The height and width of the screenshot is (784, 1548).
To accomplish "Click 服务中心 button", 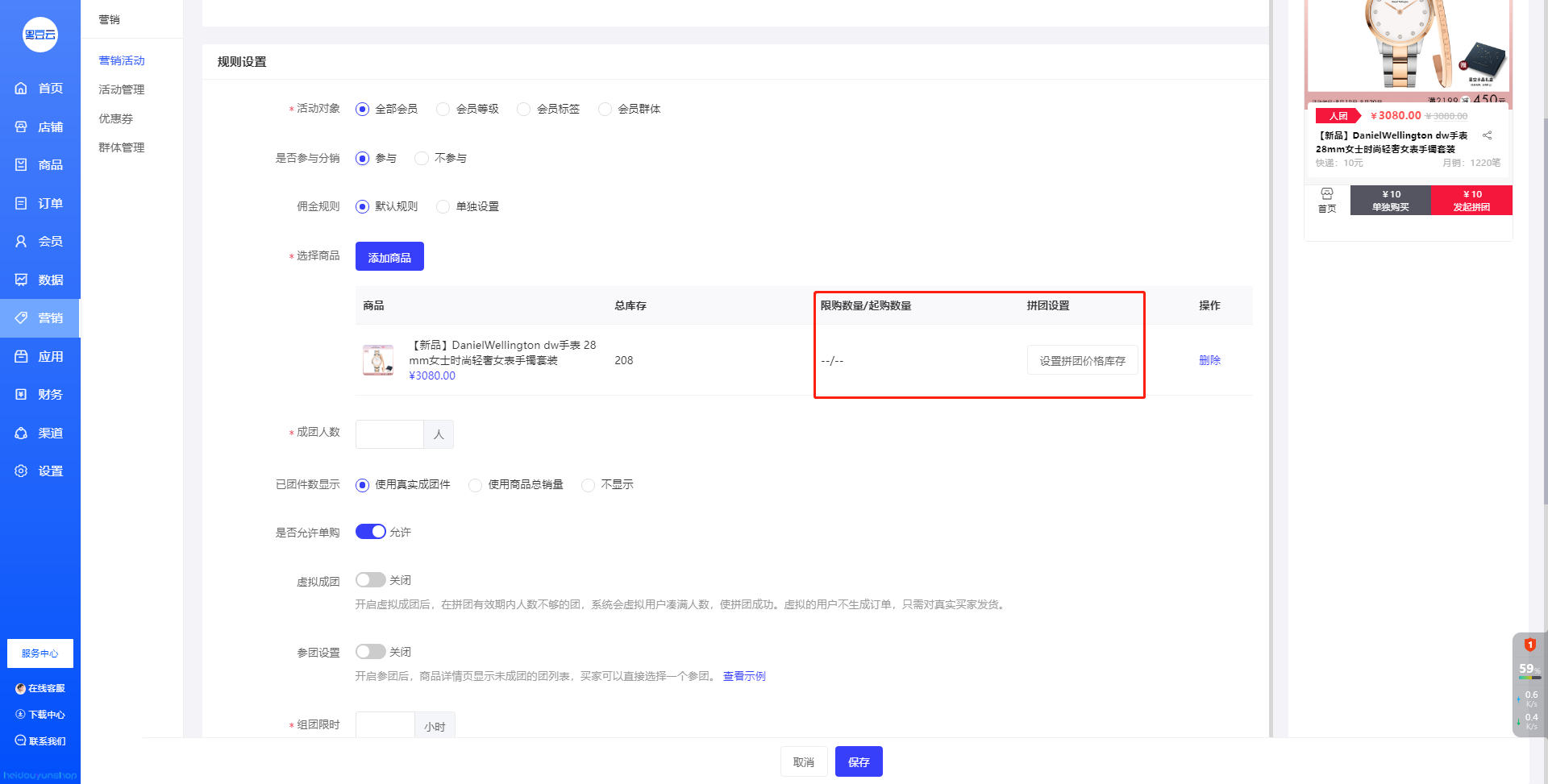I will coord(40,653).
